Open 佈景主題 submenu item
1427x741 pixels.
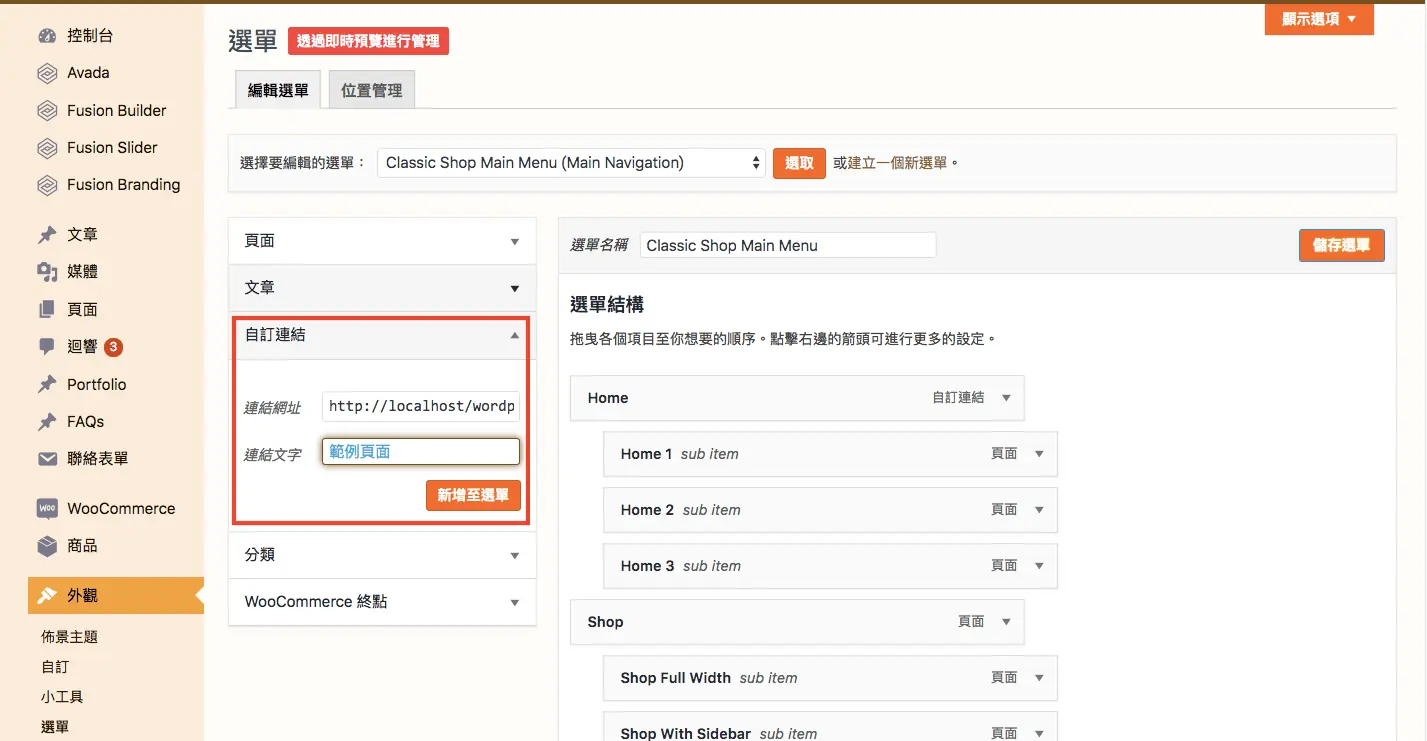(x=70, y=637)
